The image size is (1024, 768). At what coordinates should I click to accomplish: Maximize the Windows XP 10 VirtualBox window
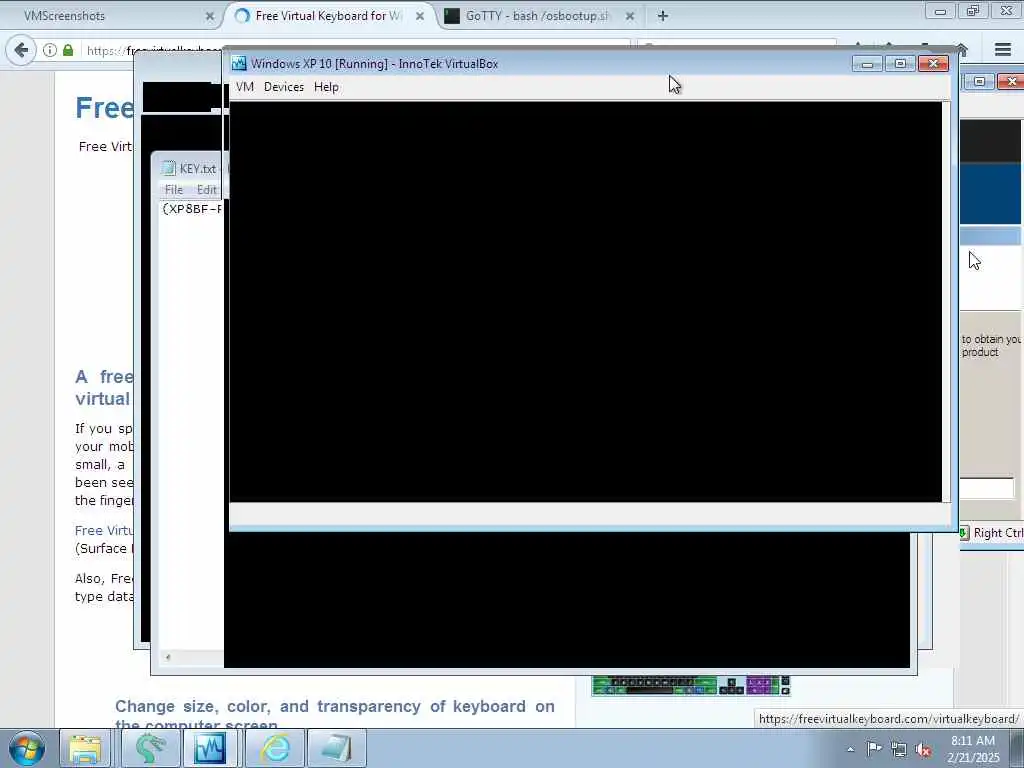pos(900,63)
